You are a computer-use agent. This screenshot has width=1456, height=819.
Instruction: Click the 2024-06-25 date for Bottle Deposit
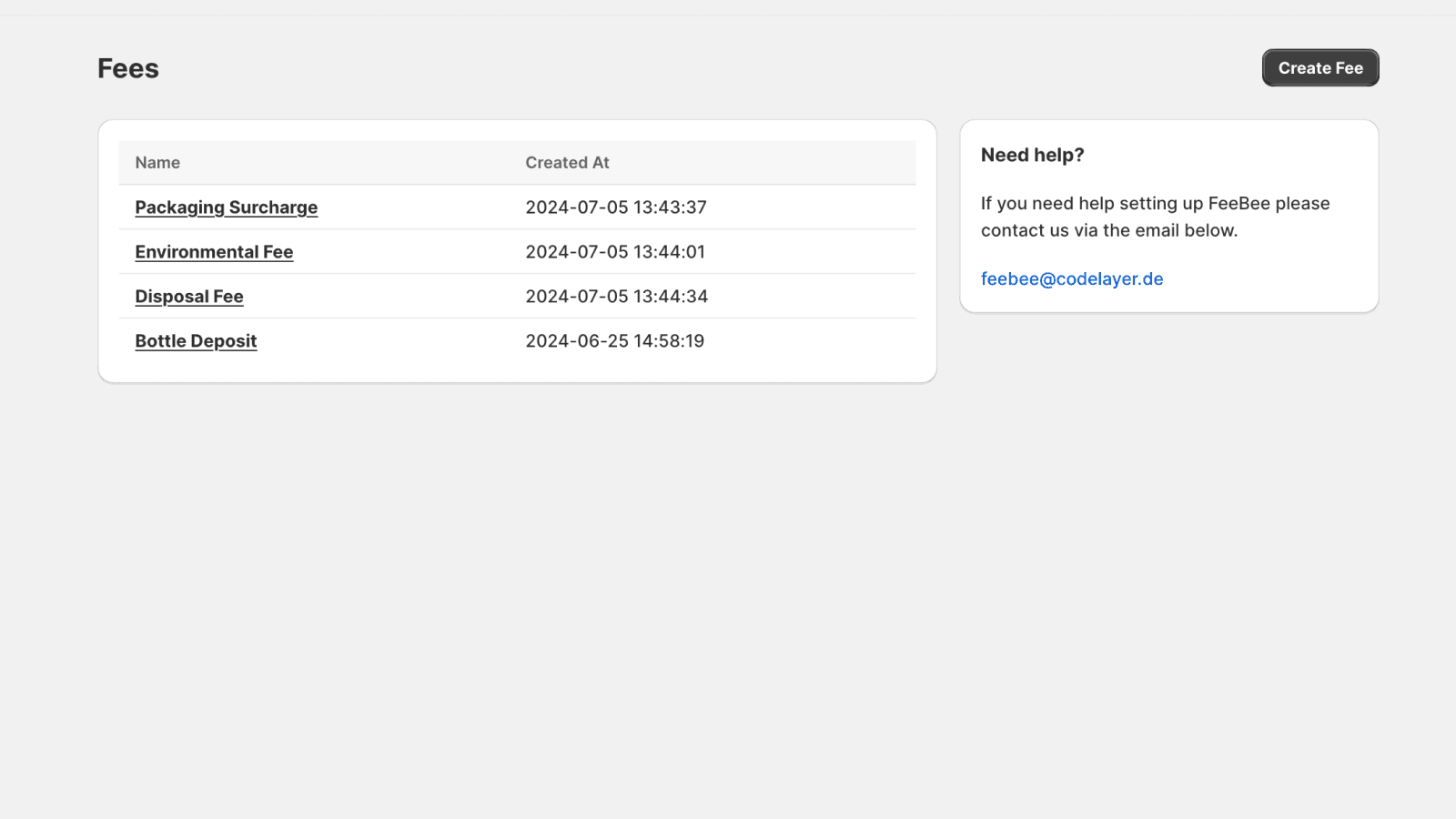point(577,341)
